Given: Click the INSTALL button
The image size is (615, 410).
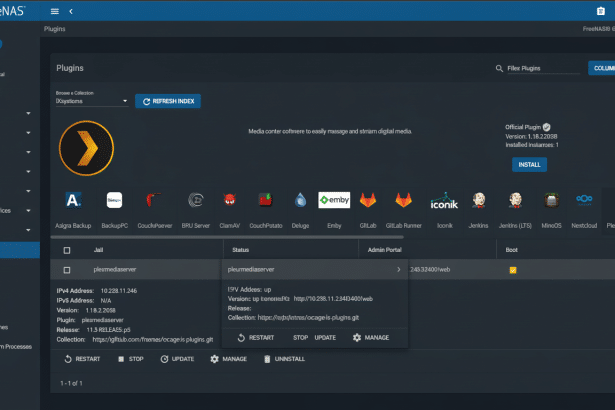Looking at the screenshot, I should click(529, 165).
